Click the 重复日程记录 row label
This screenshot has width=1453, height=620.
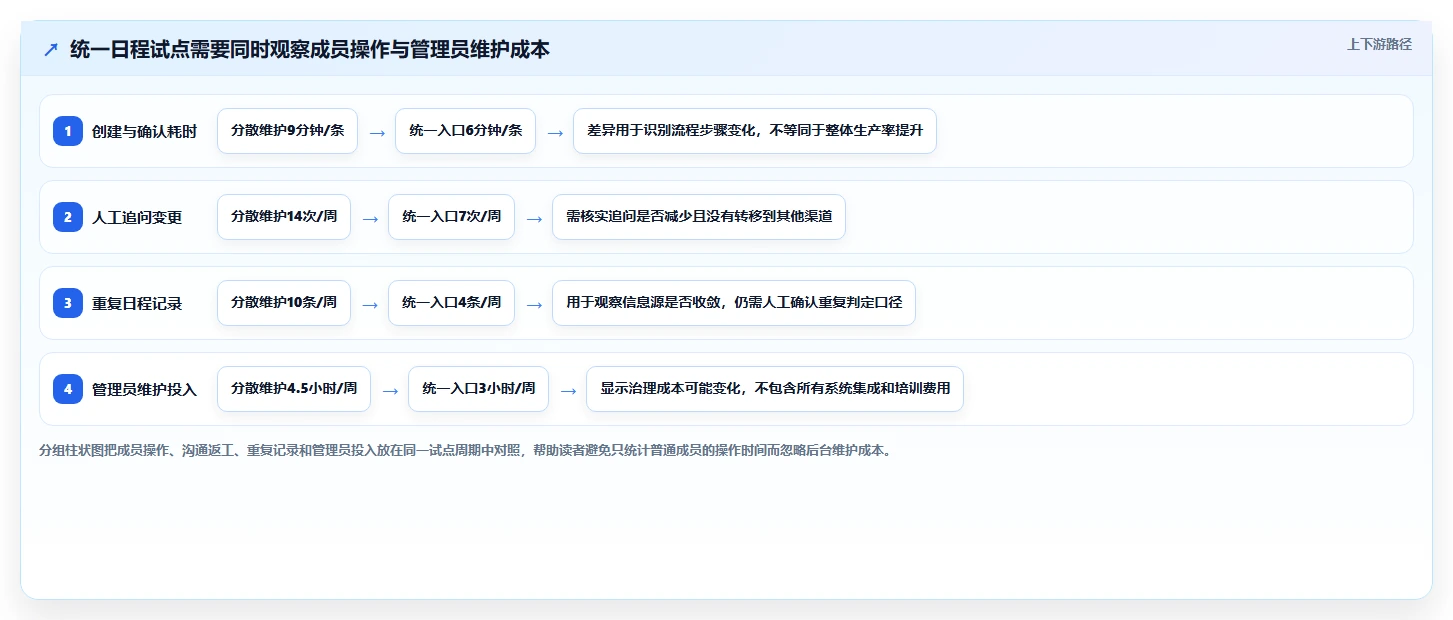click(137, 303)
